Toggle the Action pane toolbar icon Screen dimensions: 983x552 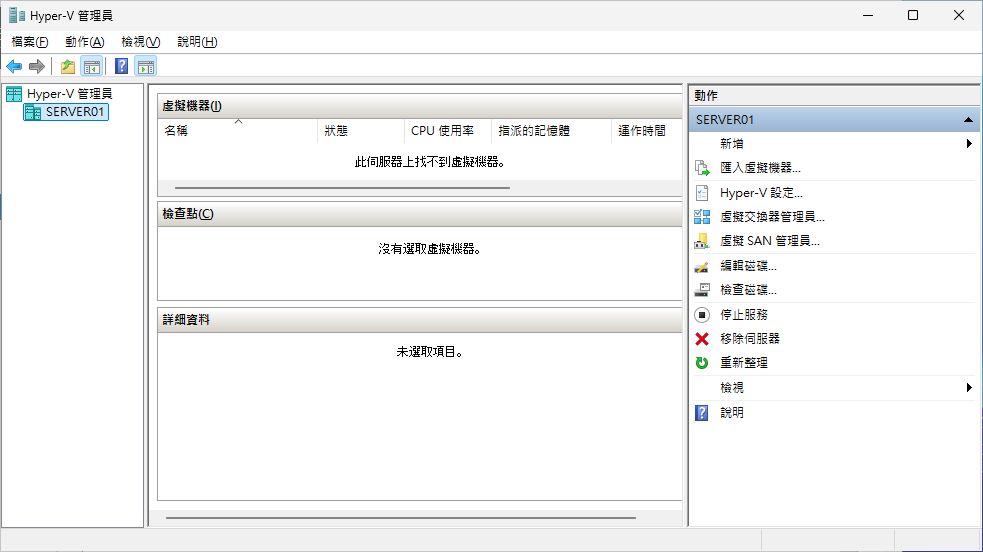click(x=146, y=66)
